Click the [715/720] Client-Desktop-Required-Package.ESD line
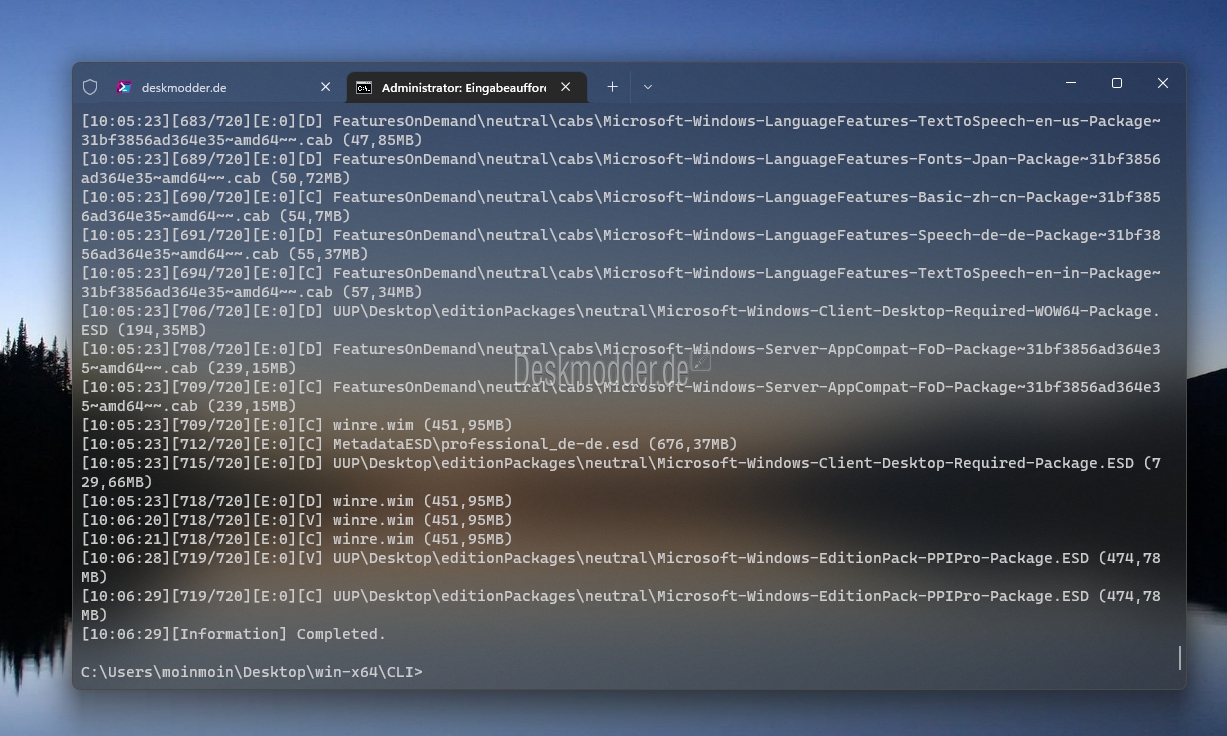This screenshot has height=736, width=1227. click(x=621, y=472)
